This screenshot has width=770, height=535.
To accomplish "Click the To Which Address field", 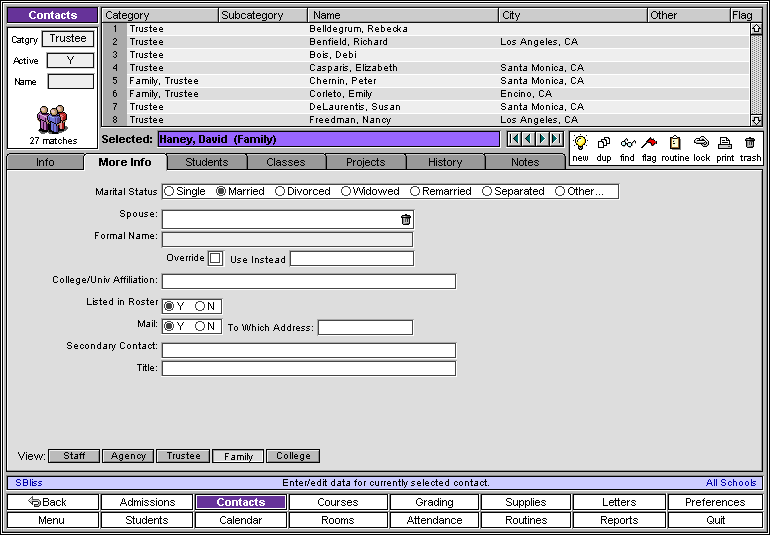I will point(365,327).
